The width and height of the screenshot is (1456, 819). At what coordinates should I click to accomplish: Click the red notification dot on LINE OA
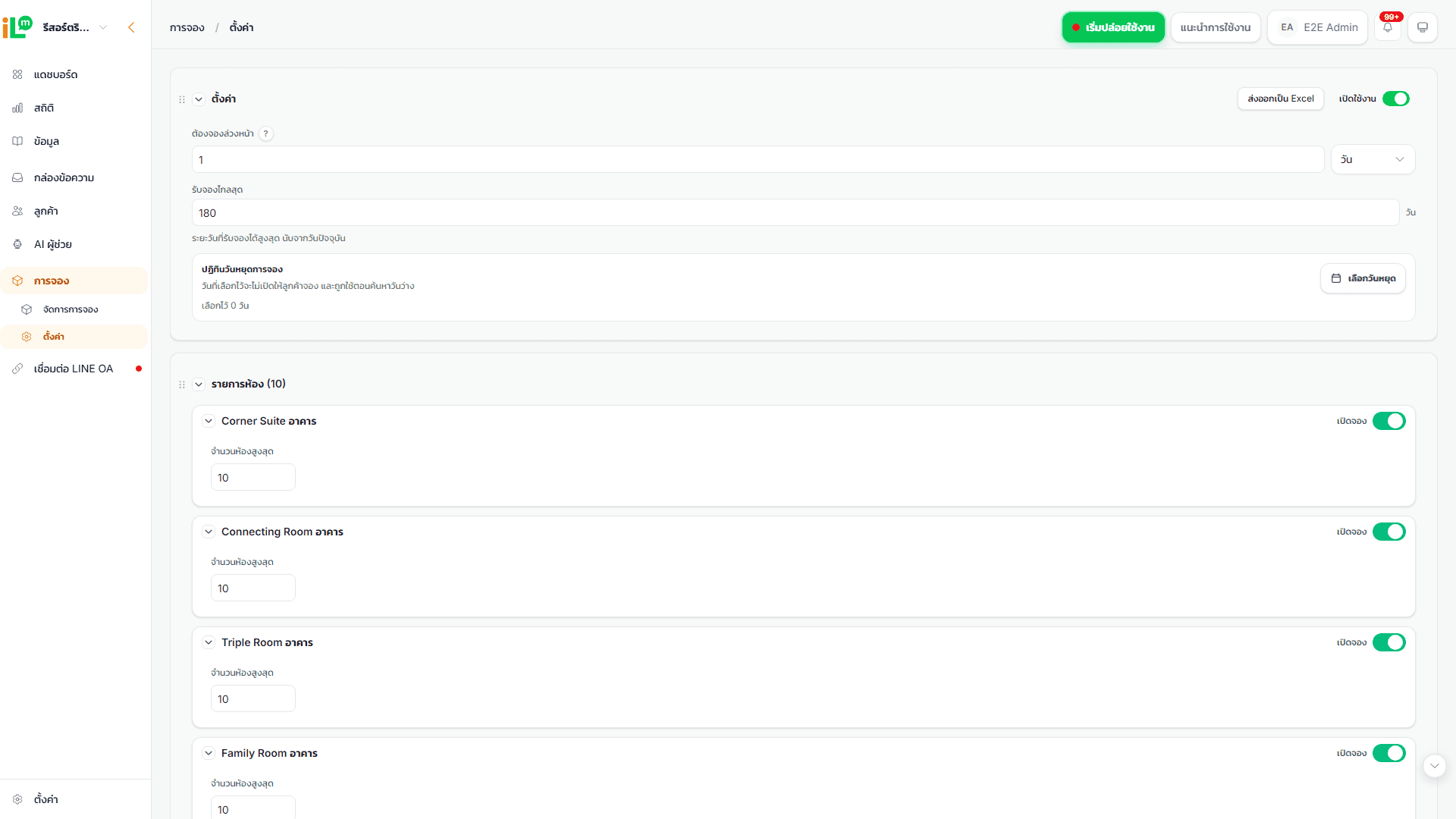click(x=139, y=369)
